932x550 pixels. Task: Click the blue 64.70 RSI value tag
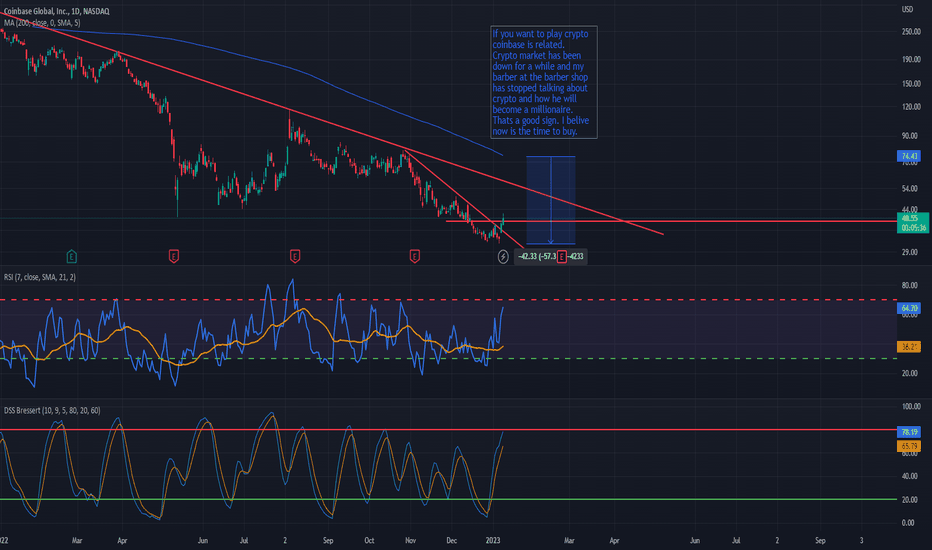[909, 308]
